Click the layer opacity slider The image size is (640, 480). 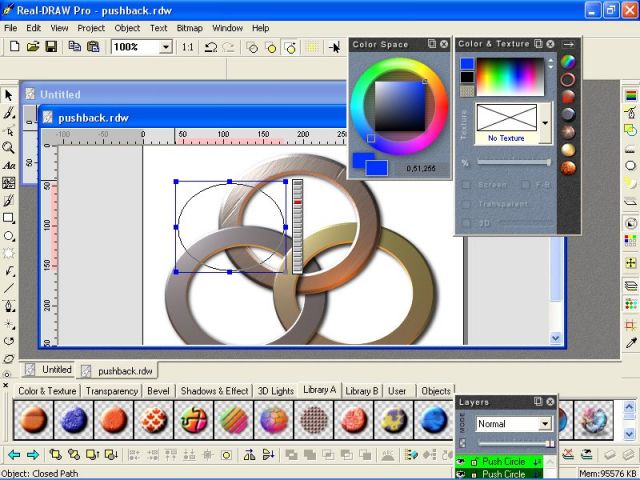(516, 443)
